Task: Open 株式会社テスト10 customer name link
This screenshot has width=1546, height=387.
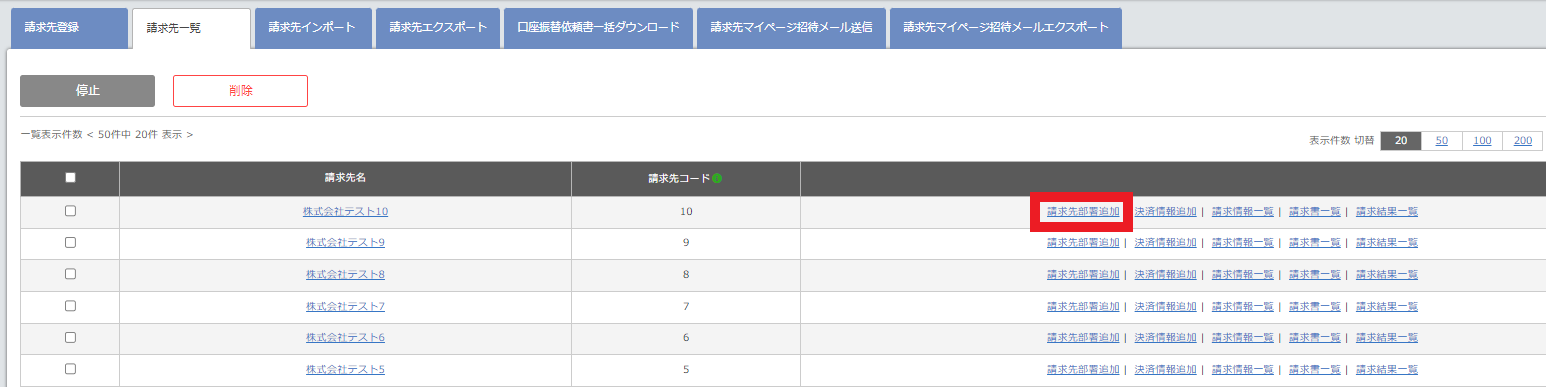Action: coord(345,212)
